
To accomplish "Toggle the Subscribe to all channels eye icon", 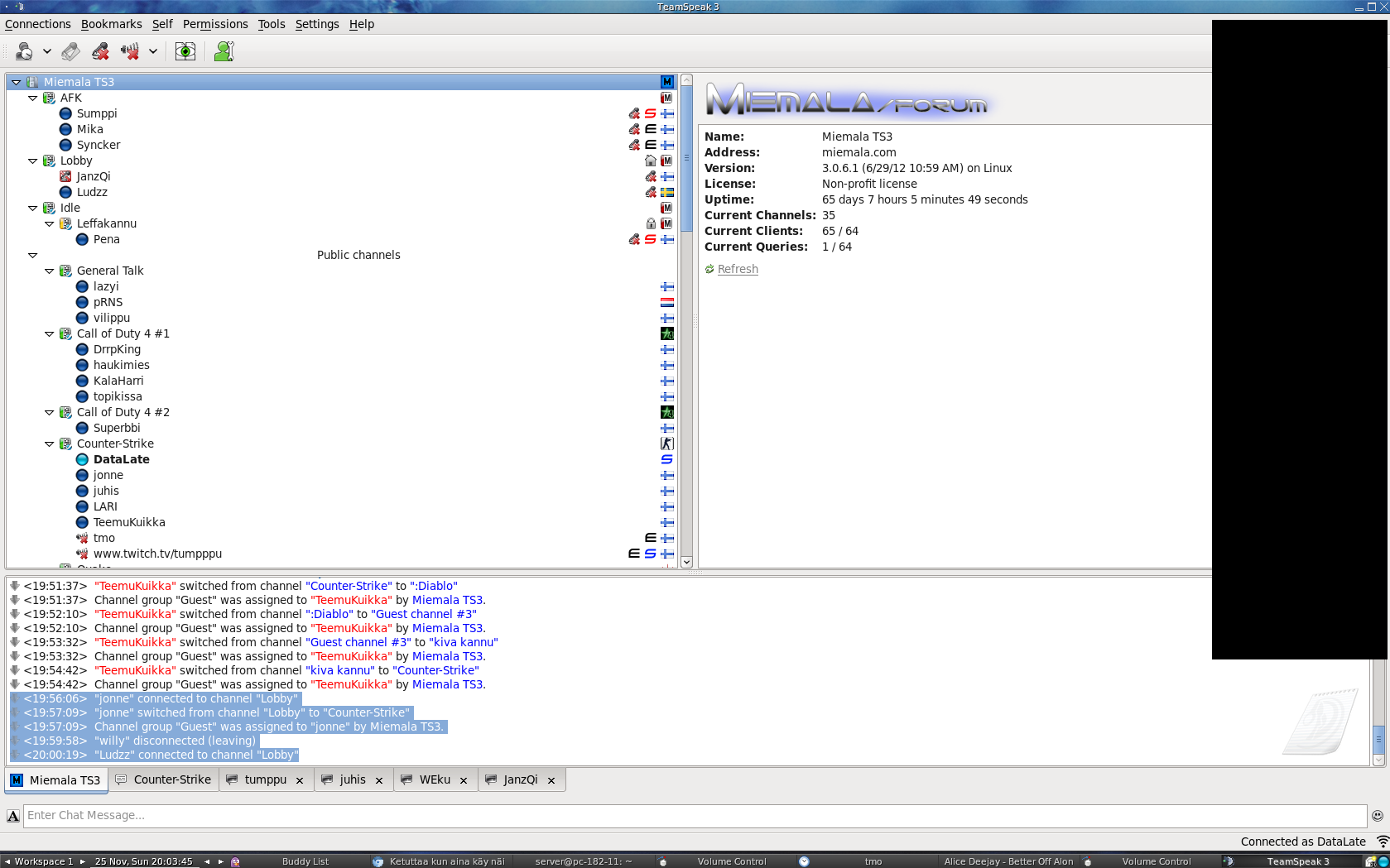I will click(x=185, y=51).
